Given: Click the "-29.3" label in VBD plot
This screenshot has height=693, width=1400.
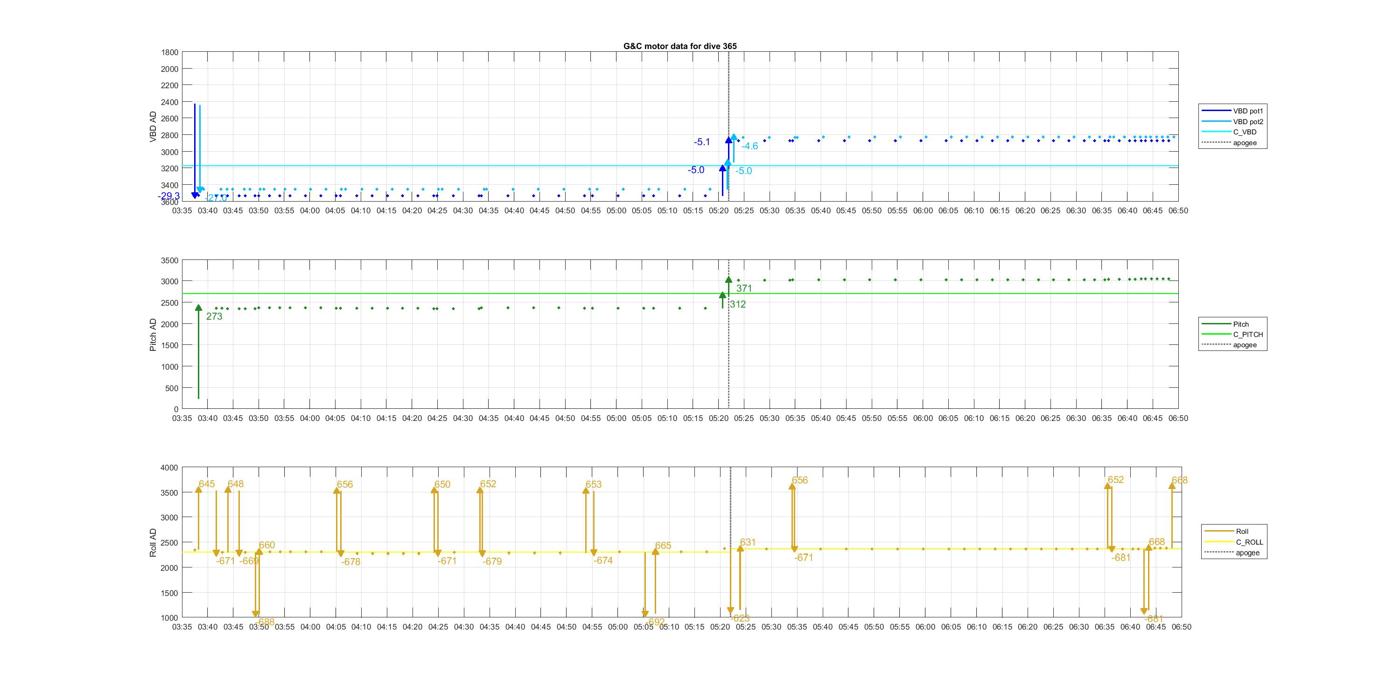Looking at the screenshot, I should 170,197.
